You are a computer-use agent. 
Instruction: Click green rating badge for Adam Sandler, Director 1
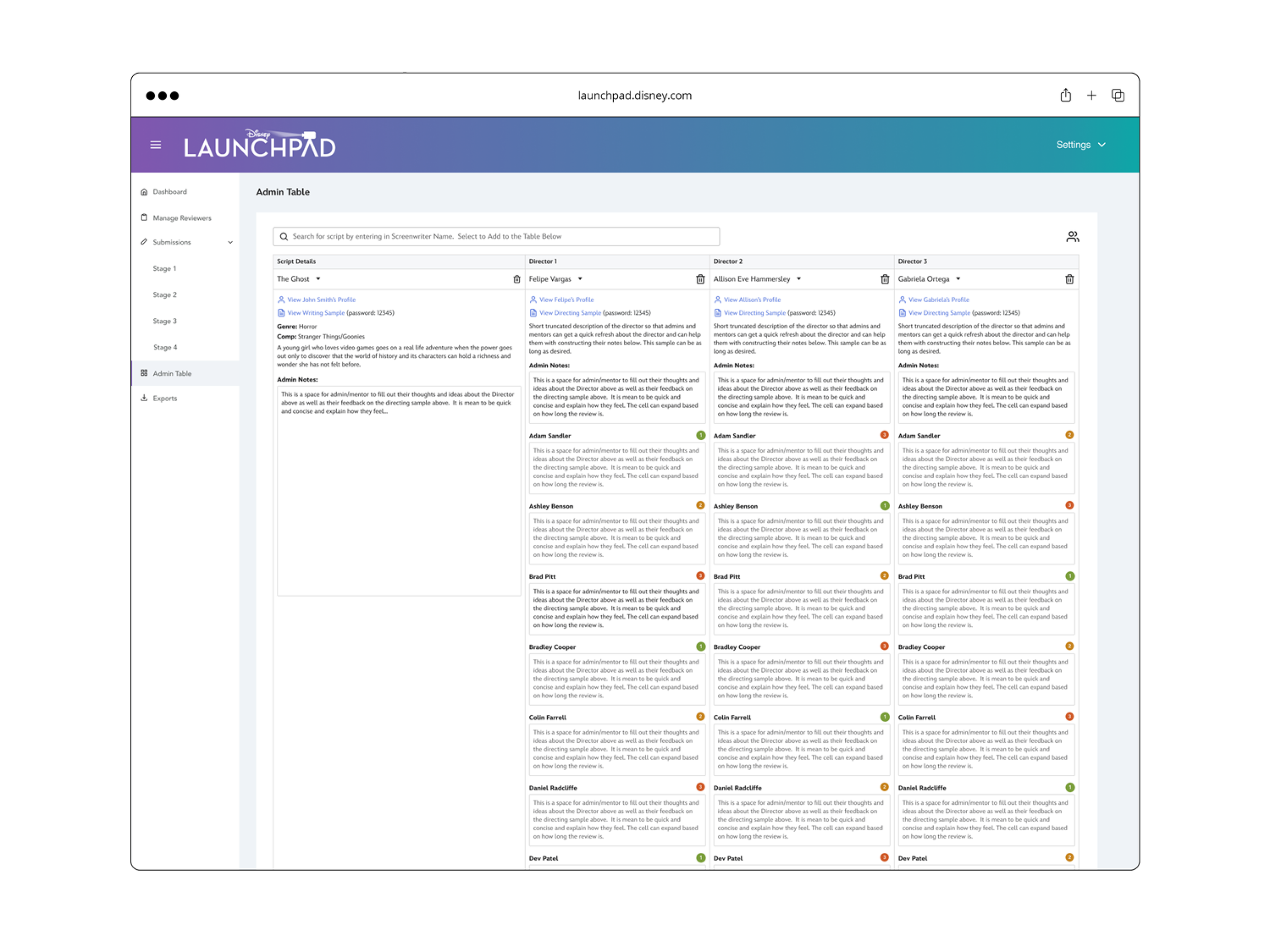pyautogui.click(x=700, y=435)
